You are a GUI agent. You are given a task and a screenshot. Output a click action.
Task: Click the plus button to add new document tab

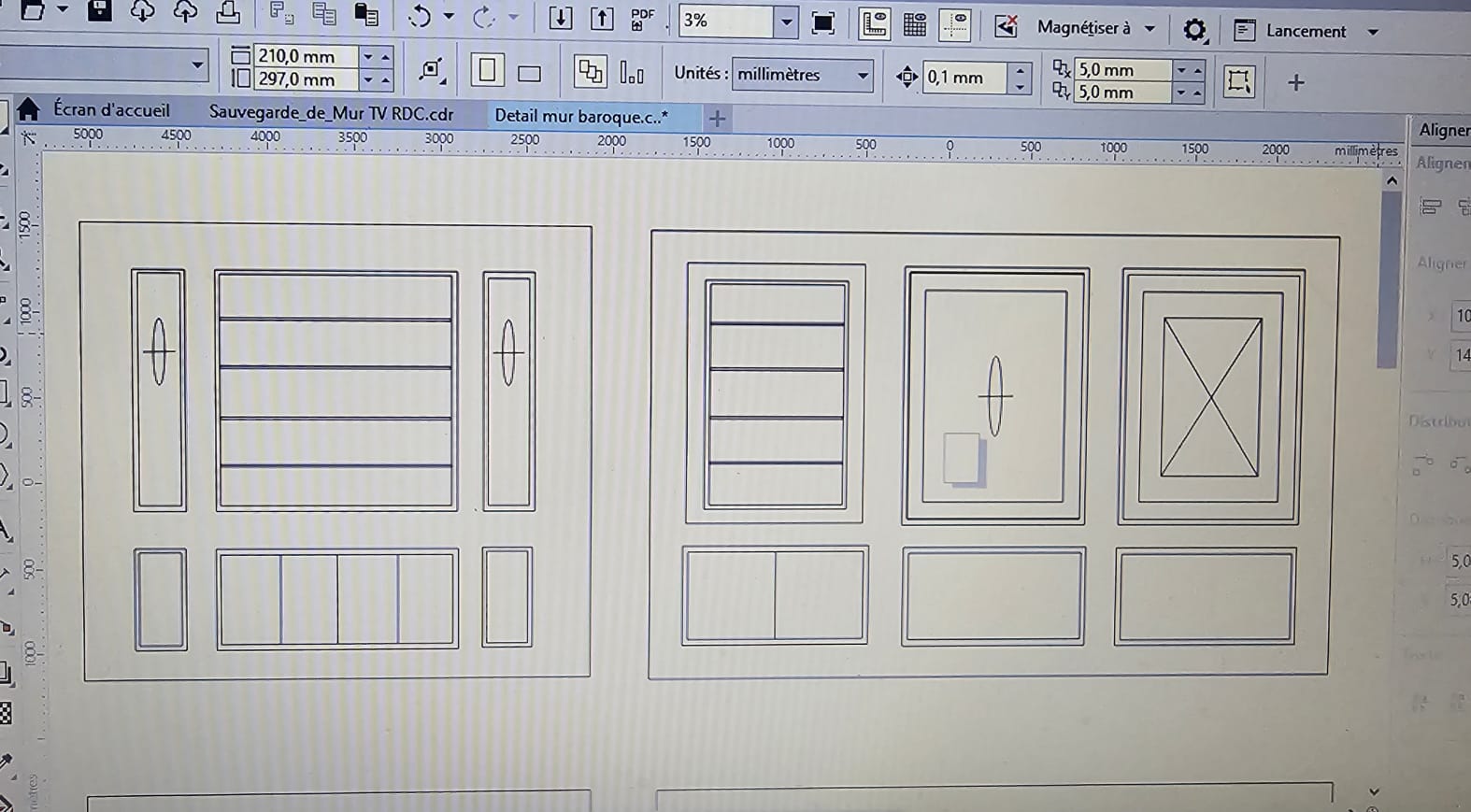(717, 119)
